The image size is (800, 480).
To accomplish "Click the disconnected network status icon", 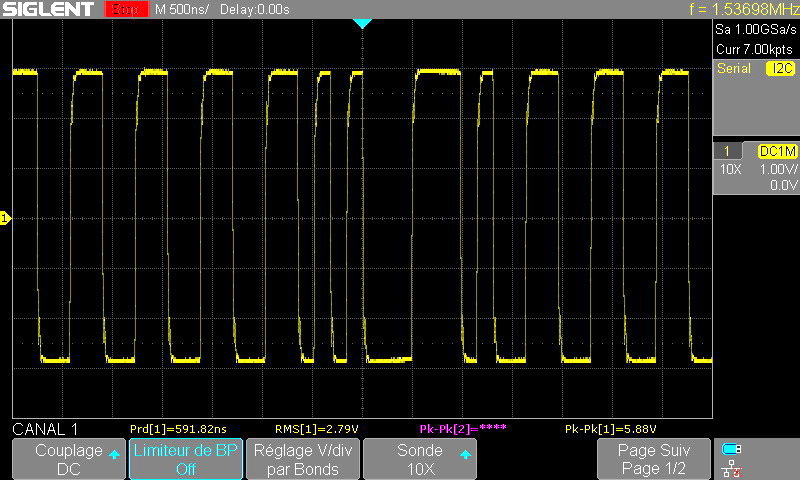I will point(732,468).
